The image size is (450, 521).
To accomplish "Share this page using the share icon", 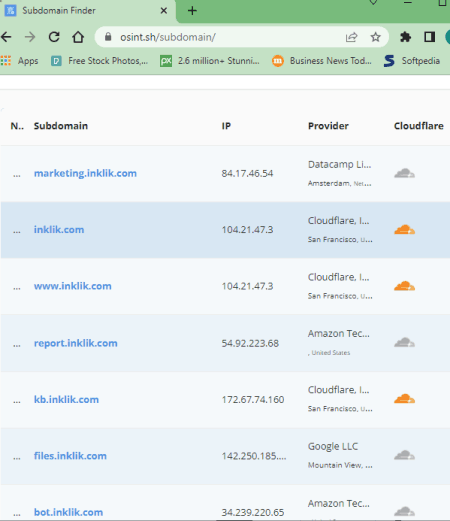I will (x=351, y=37).
